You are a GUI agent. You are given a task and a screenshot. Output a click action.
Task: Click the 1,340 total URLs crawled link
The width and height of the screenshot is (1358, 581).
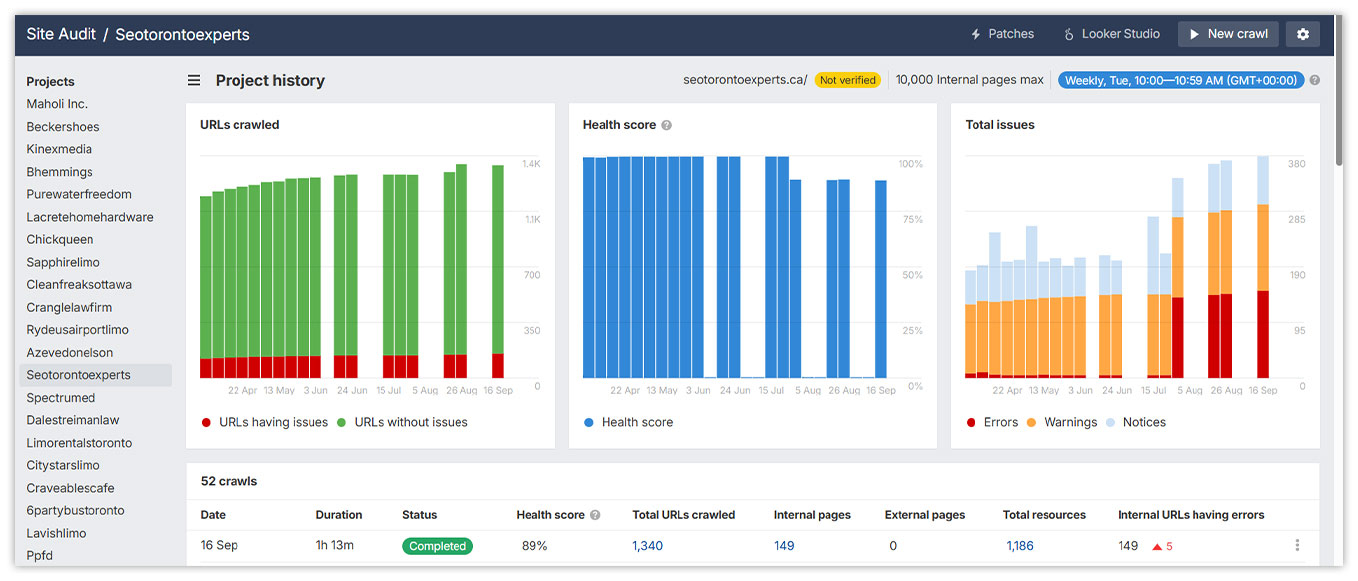point(649,546)
